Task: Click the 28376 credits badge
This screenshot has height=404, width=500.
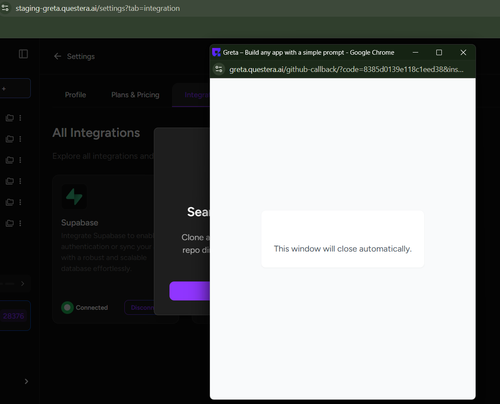Action: click(13, 316)
